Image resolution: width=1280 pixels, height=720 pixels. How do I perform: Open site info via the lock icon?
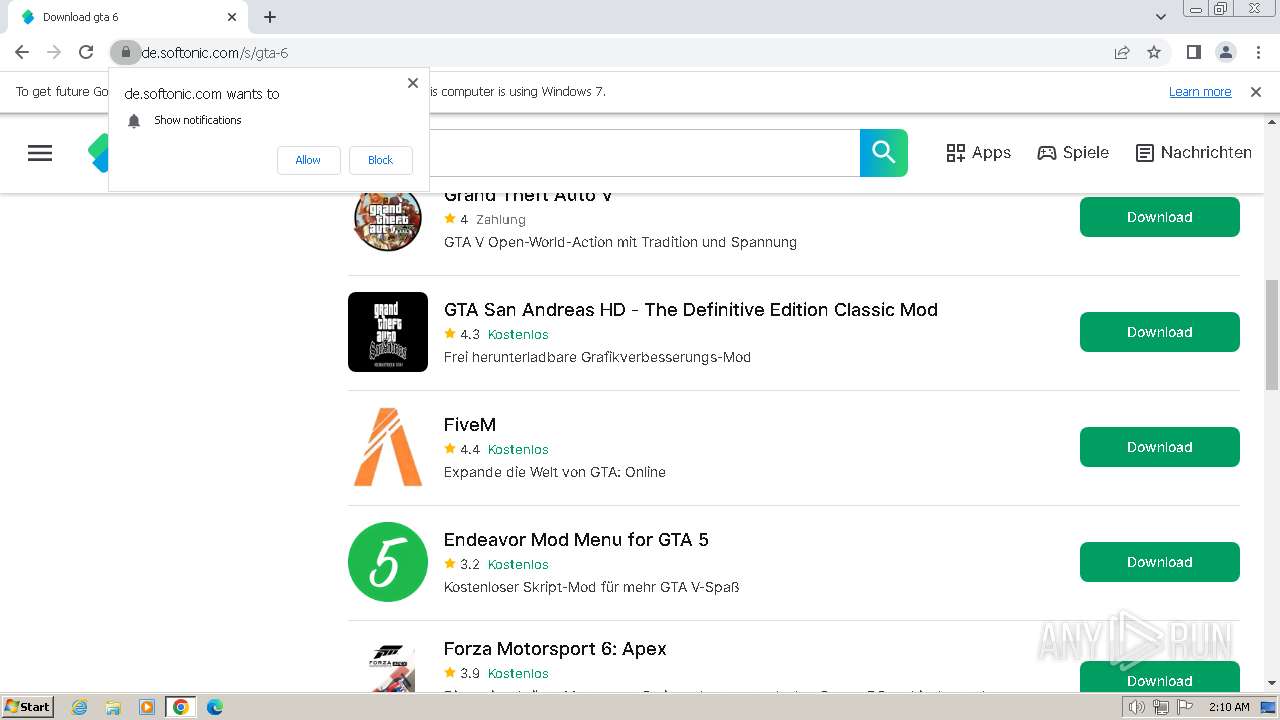[x=125, y=52]
